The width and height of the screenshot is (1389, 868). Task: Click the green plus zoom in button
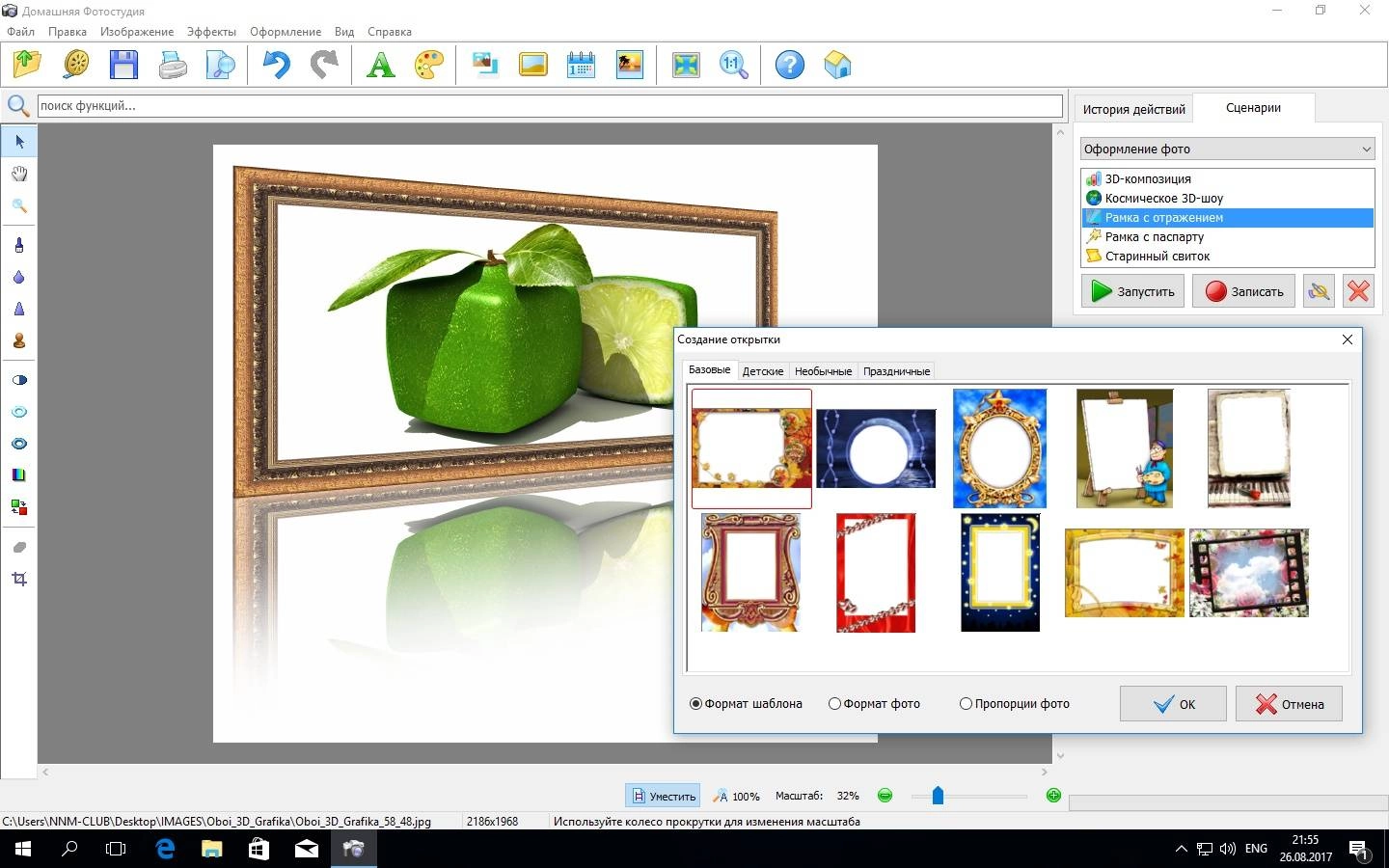[x=1053, y=796]
